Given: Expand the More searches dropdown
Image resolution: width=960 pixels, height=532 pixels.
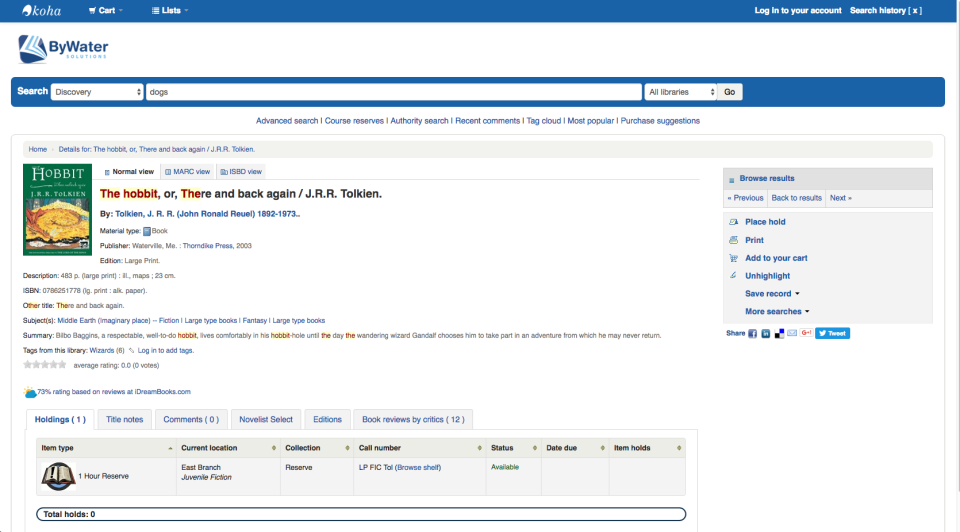Looking at the screenshot, I should tap(777, 312).
